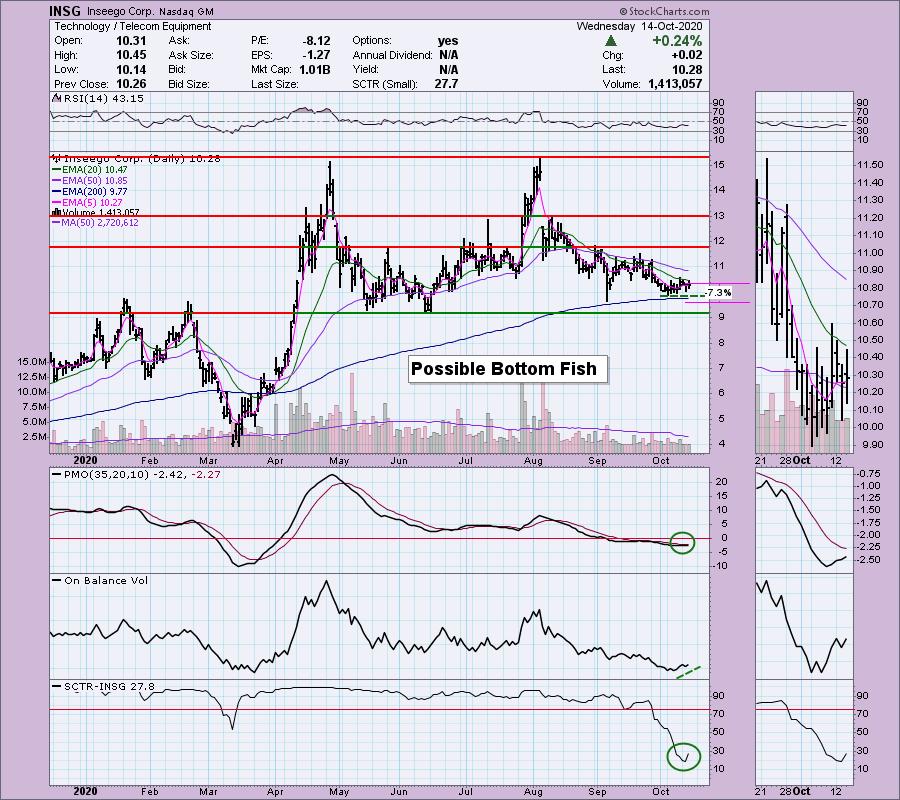Click the +0.24% percent change value
Image resolution: width=900 pixels, height=800 pixels.
(677, 41)
